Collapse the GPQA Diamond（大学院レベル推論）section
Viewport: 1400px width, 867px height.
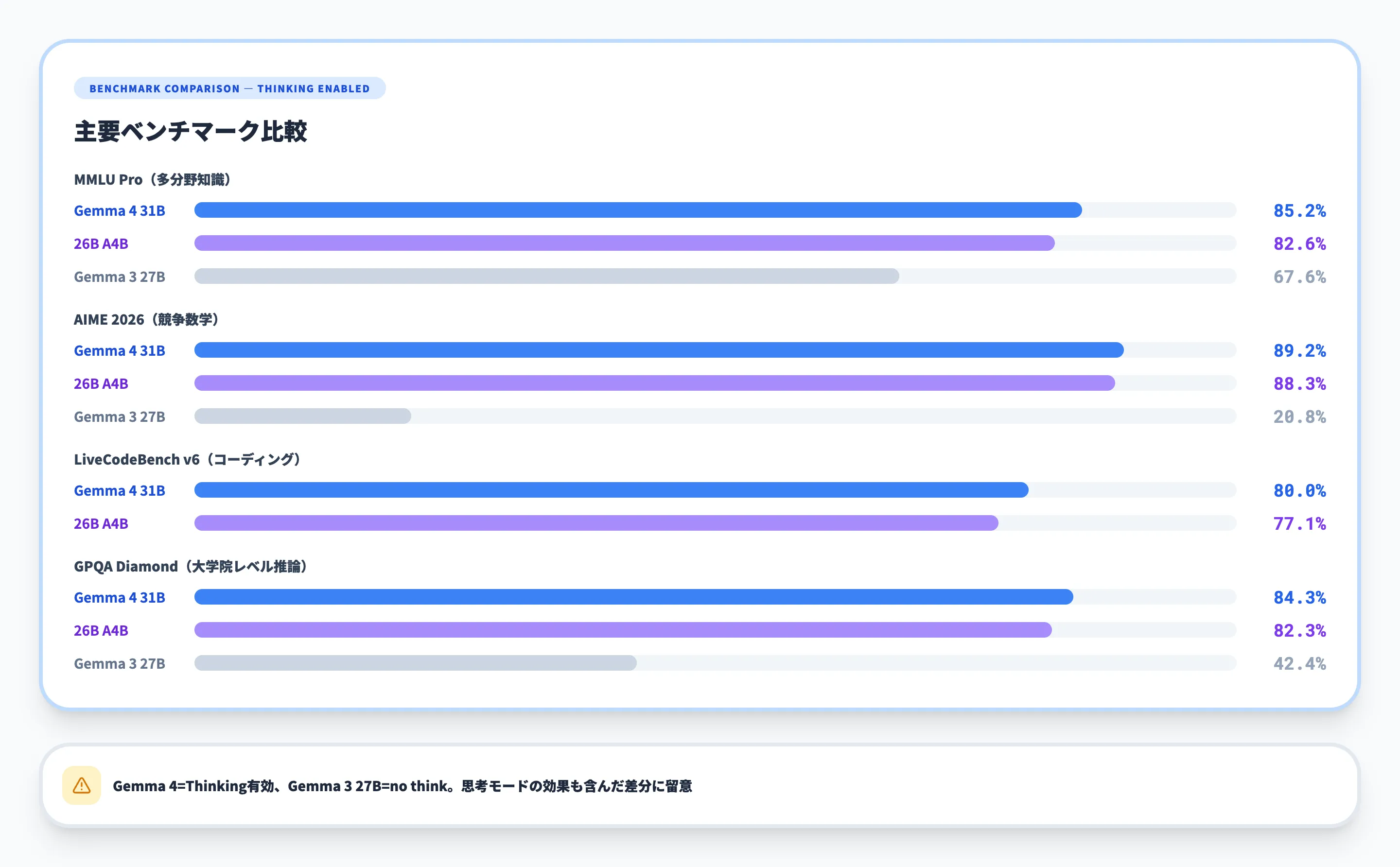[191, 566]
